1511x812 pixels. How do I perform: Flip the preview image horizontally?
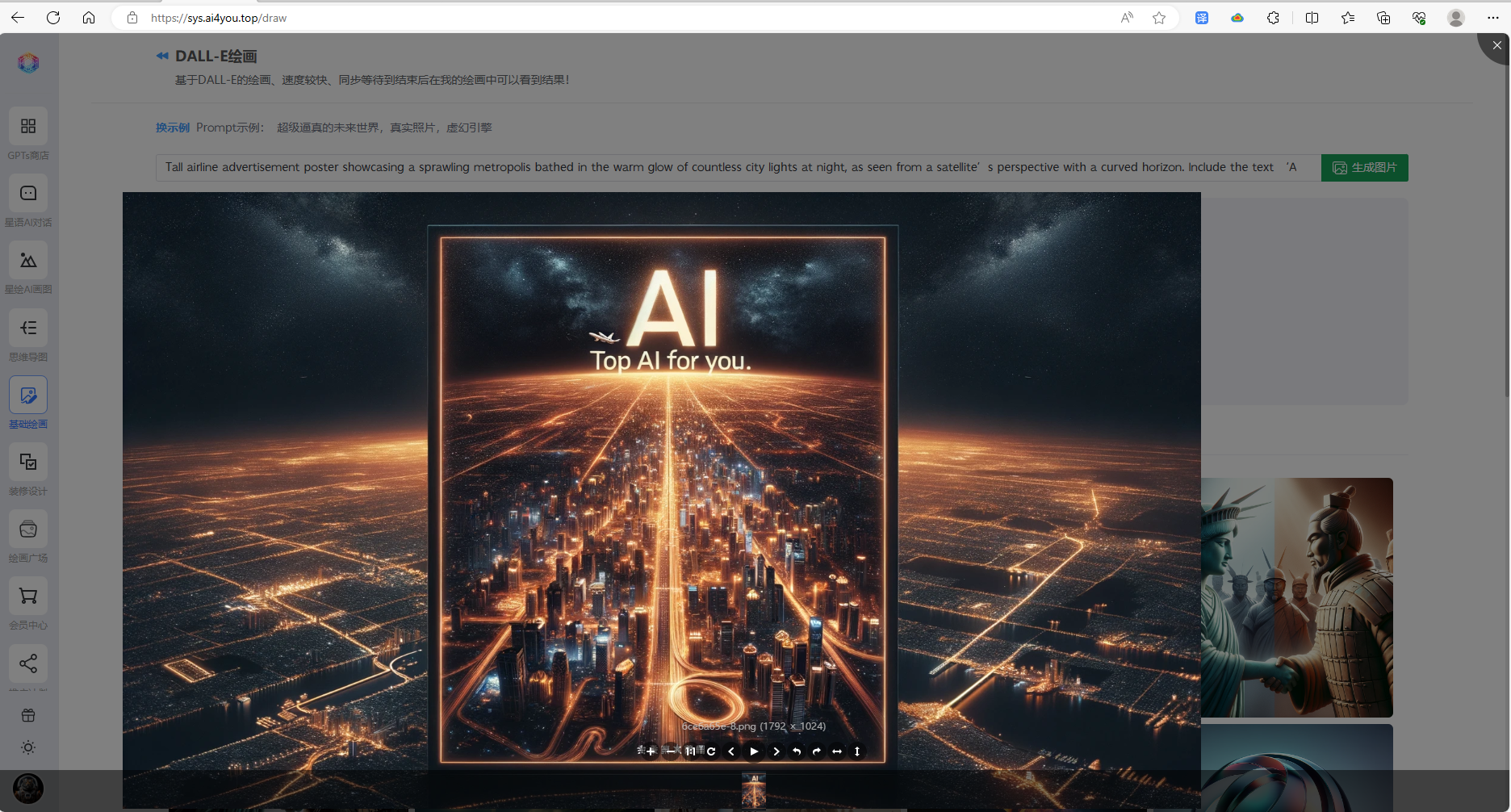[837, 751]
